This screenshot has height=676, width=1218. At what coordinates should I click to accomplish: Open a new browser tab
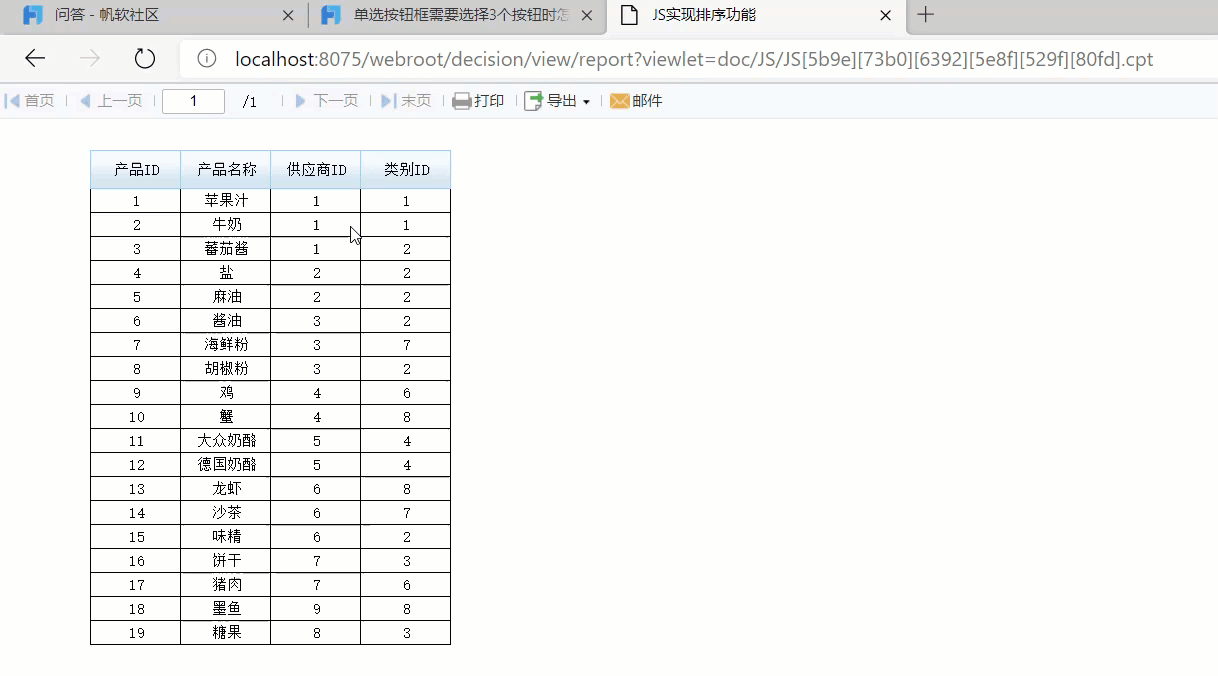(926, 15)
